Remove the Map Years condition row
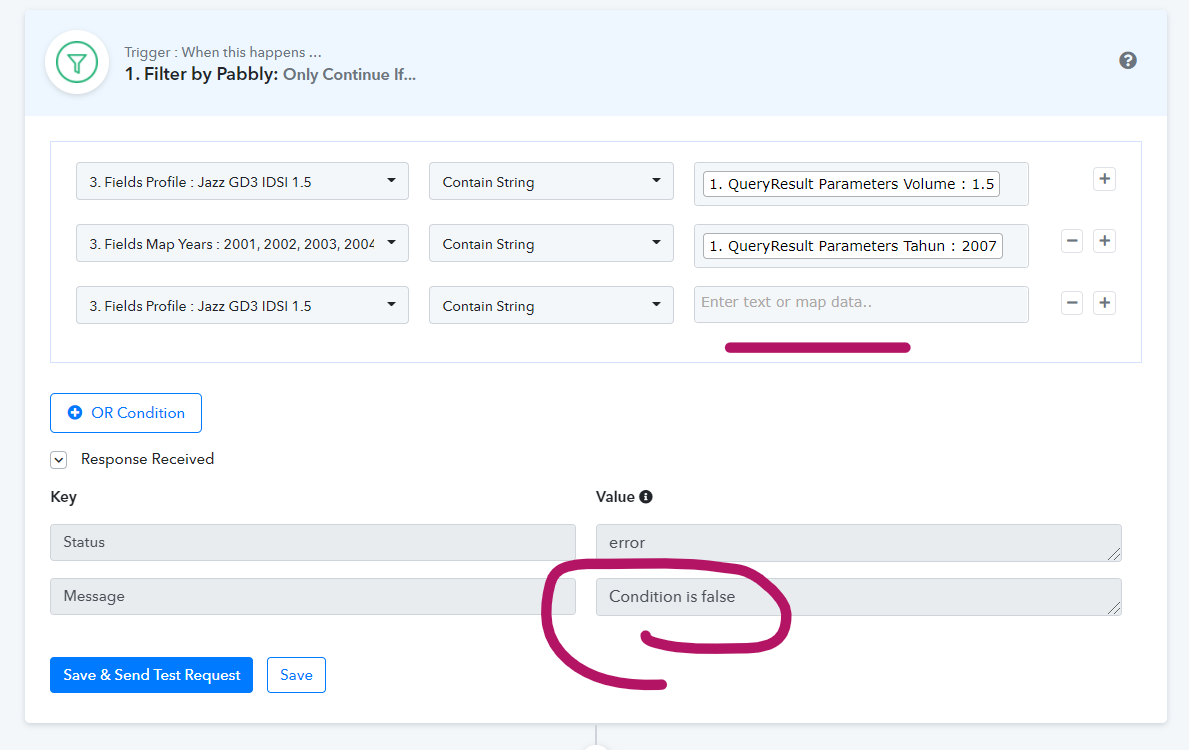1189x750 pixels. pyautogui.click(x=1072, y=241)
